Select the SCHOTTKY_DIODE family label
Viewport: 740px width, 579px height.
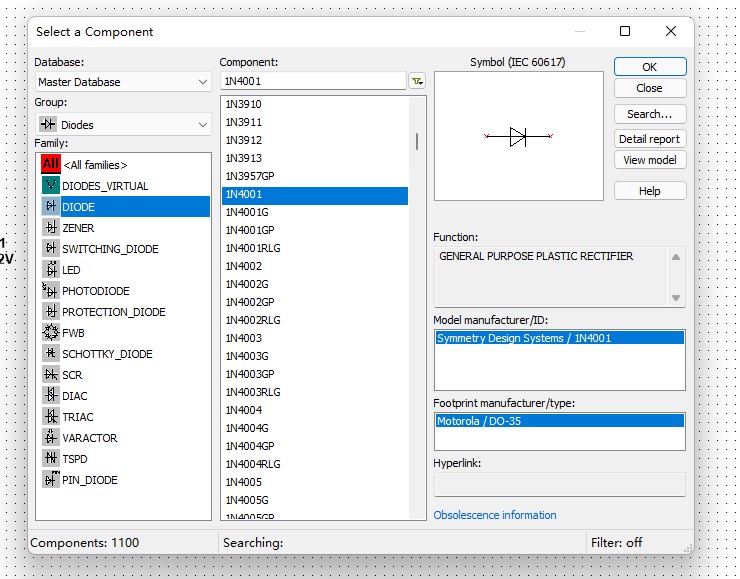pos(107,354)
